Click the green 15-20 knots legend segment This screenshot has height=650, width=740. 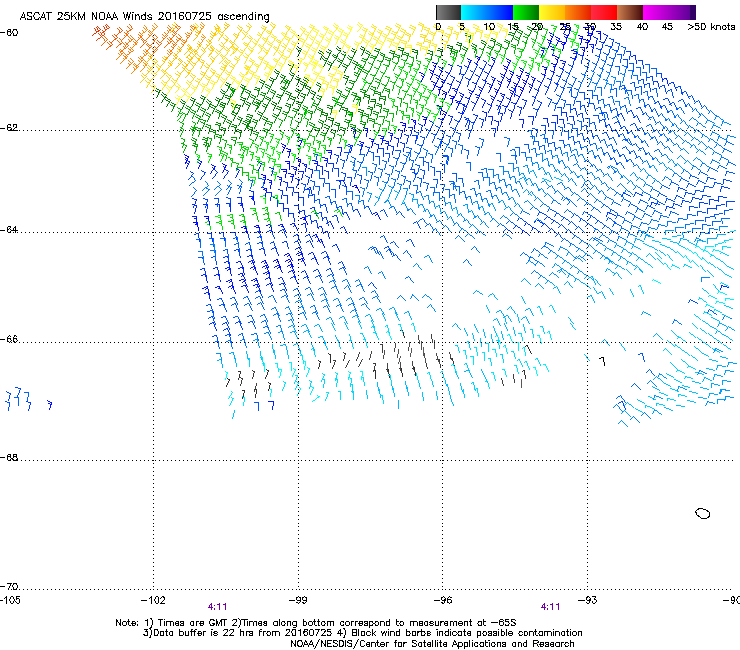[526, 12]
